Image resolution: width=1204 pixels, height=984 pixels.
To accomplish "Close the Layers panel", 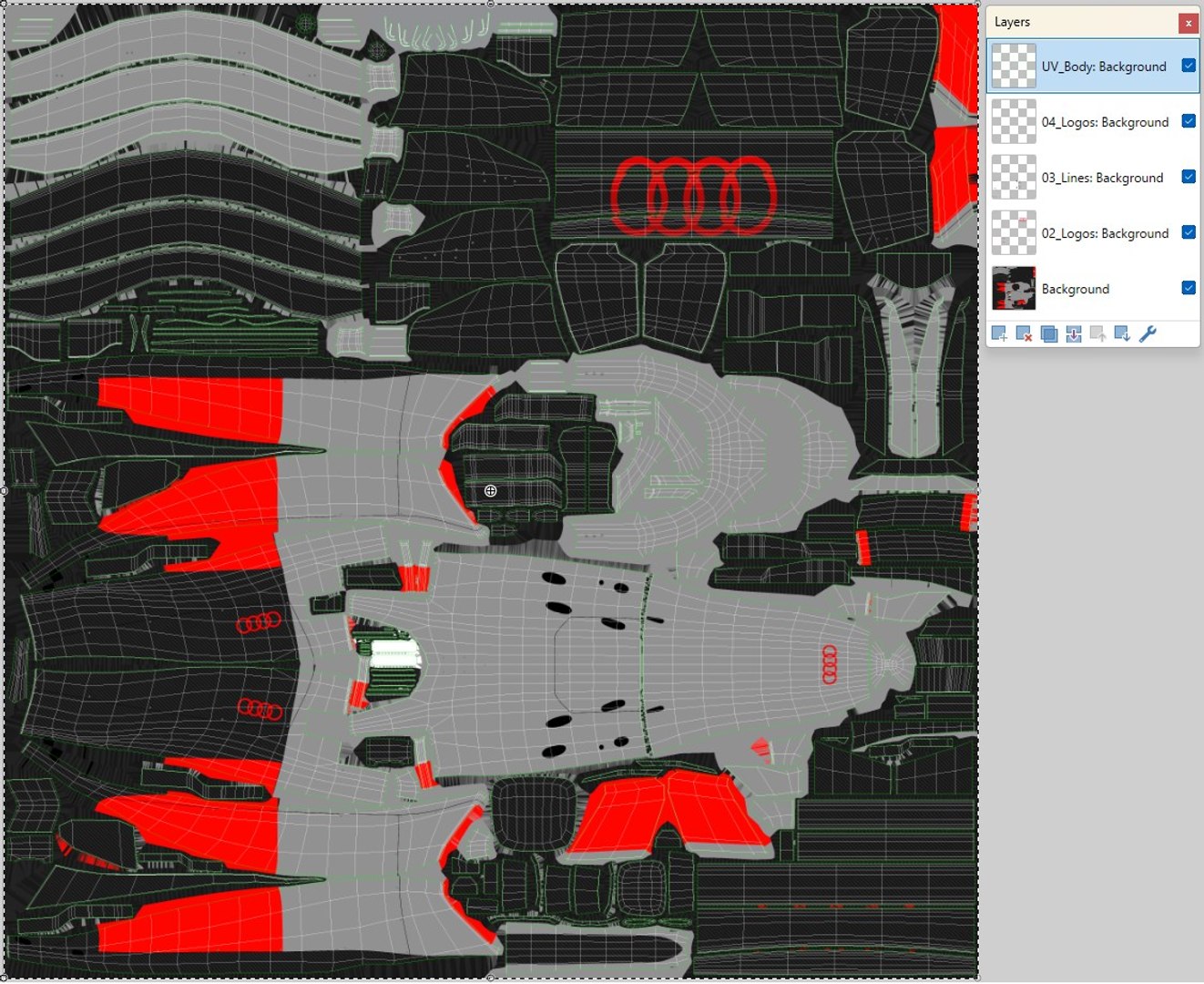I will (x=1188, y=23).
